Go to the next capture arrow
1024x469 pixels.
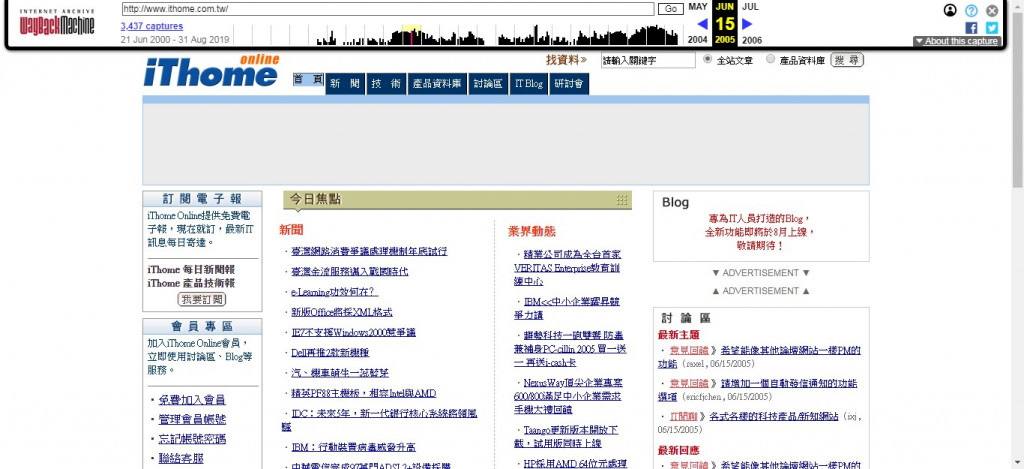click(x=747, y=24)
